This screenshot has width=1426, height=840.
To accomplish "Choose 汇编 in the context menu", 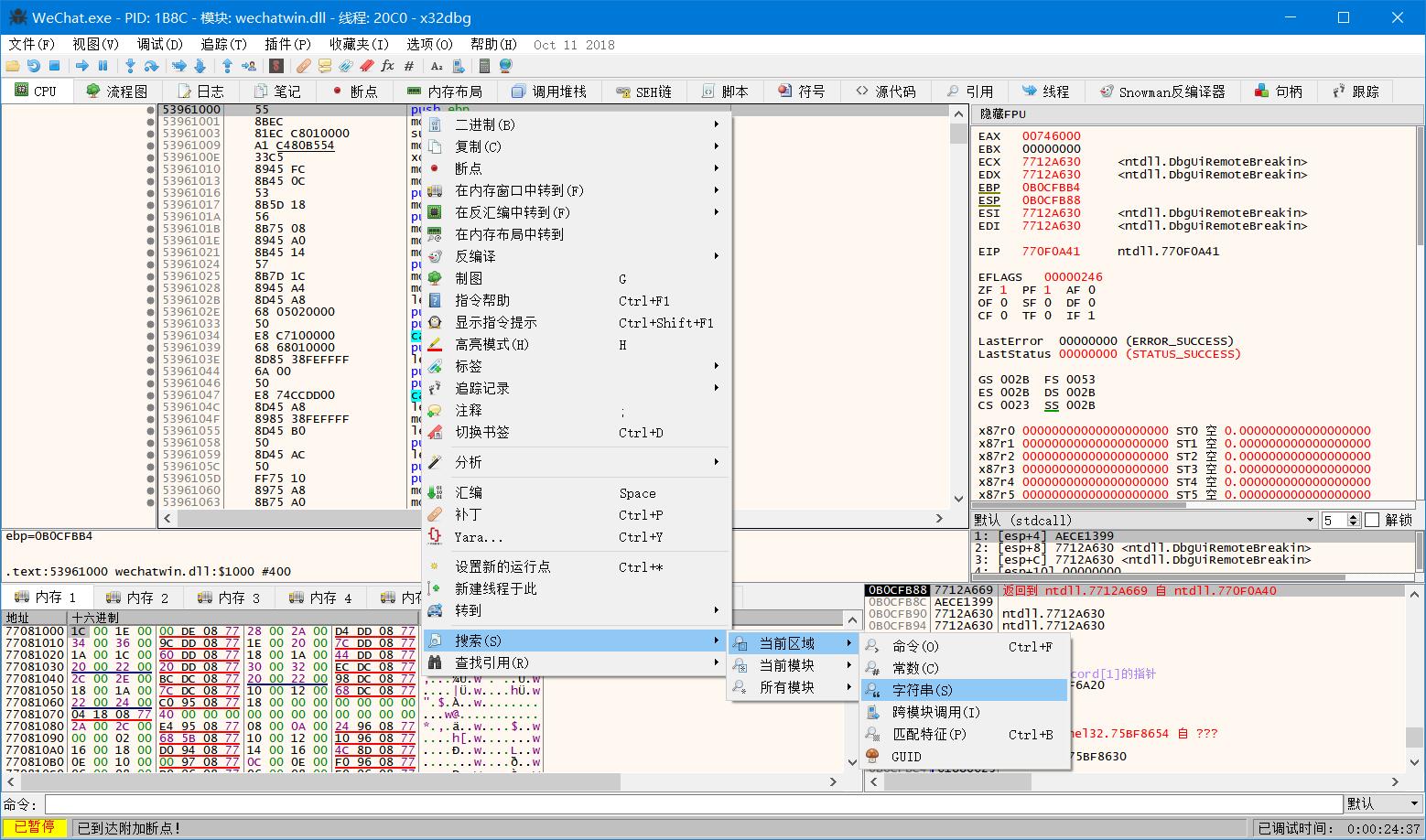I will tap(577, 493).
